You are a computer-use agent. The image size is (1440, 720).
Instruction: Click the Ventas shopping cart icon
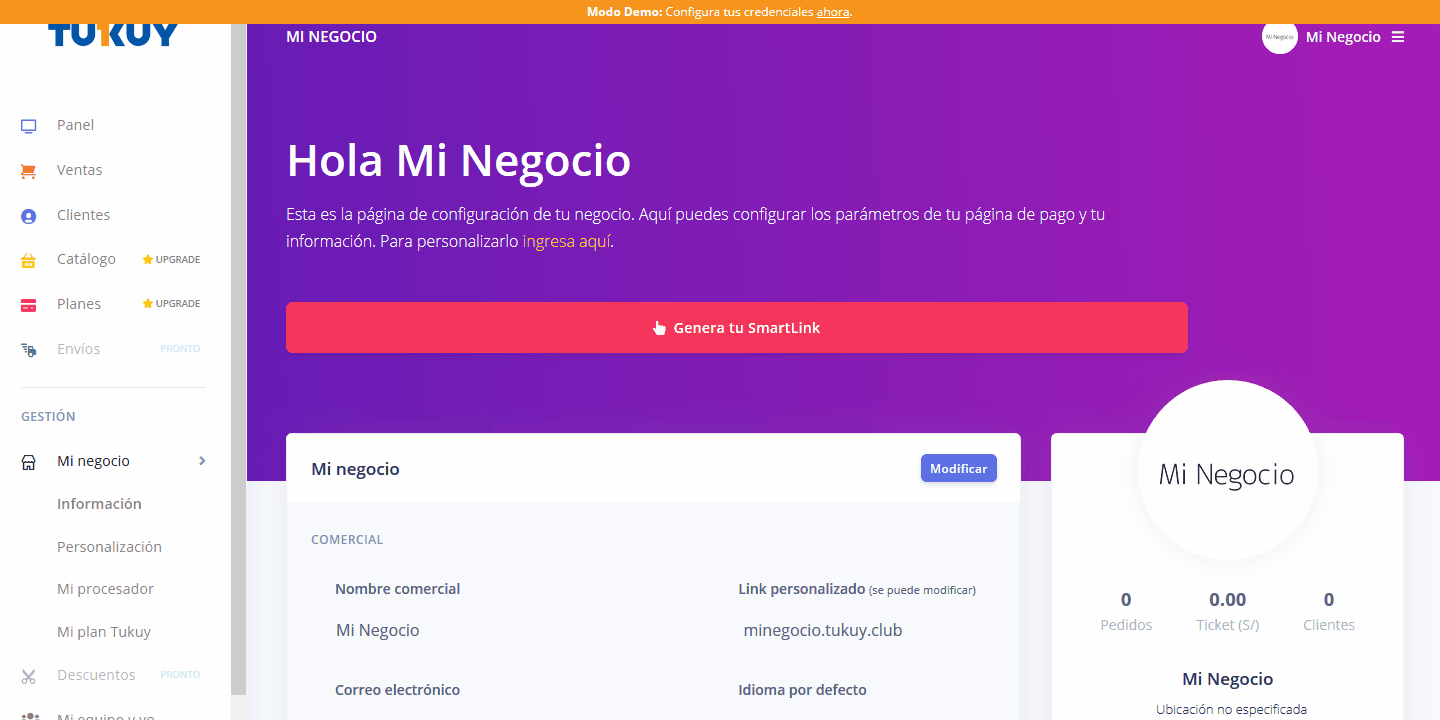29,171
